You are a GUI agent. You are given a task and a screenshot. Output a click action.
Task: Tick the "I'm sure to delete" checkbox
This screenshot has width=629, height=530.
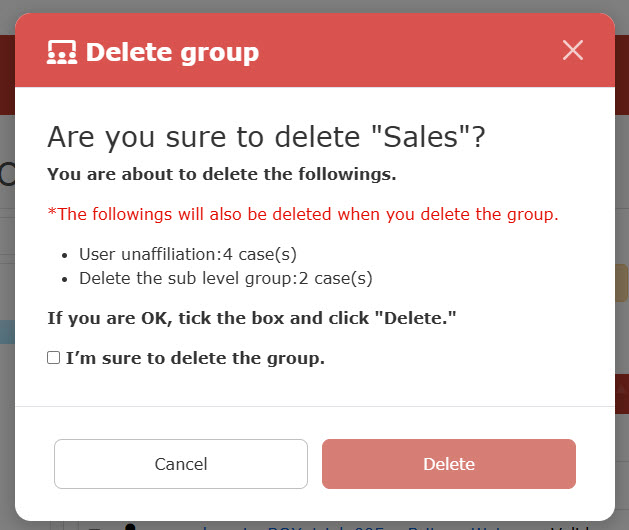point(54,358)
